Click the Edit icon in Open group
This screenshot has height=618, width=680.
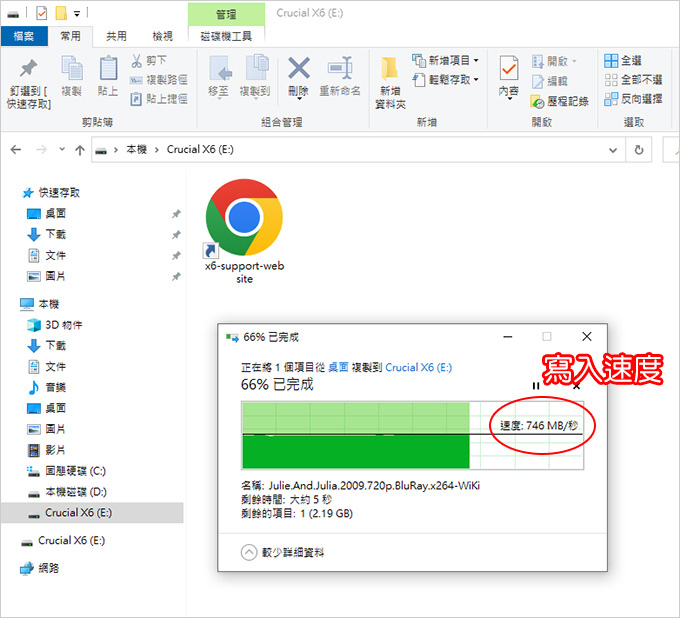tap(538, 82)
